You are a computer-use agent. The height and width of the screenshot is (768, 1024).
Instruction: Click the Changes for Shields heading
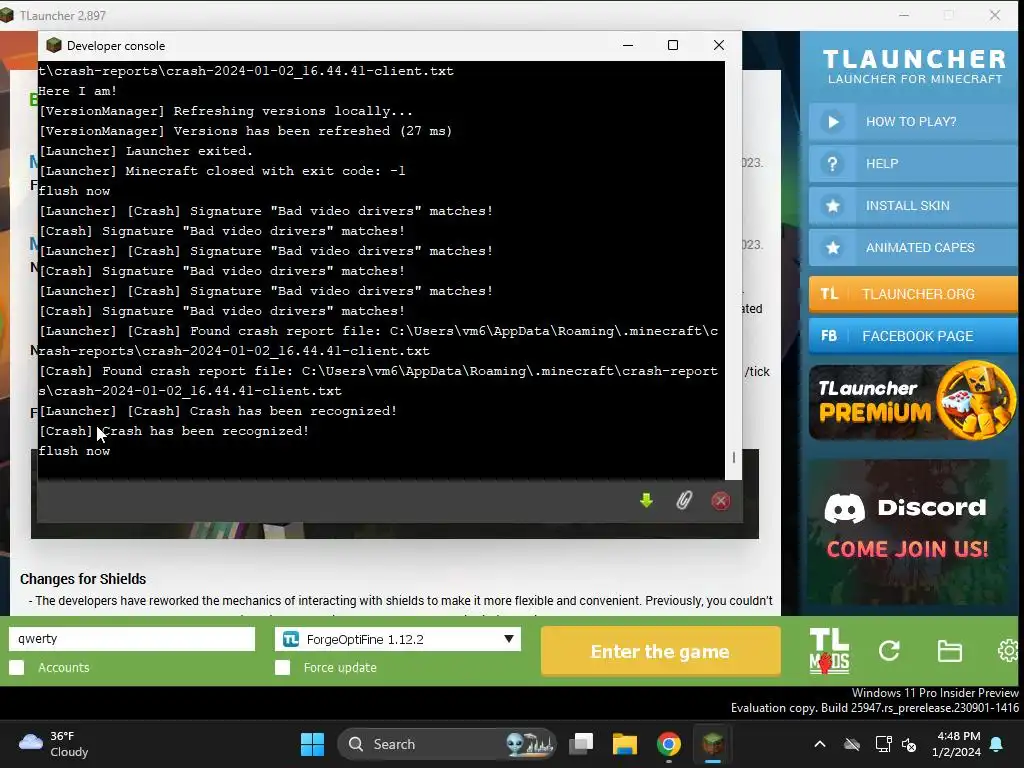click(83, 579)
